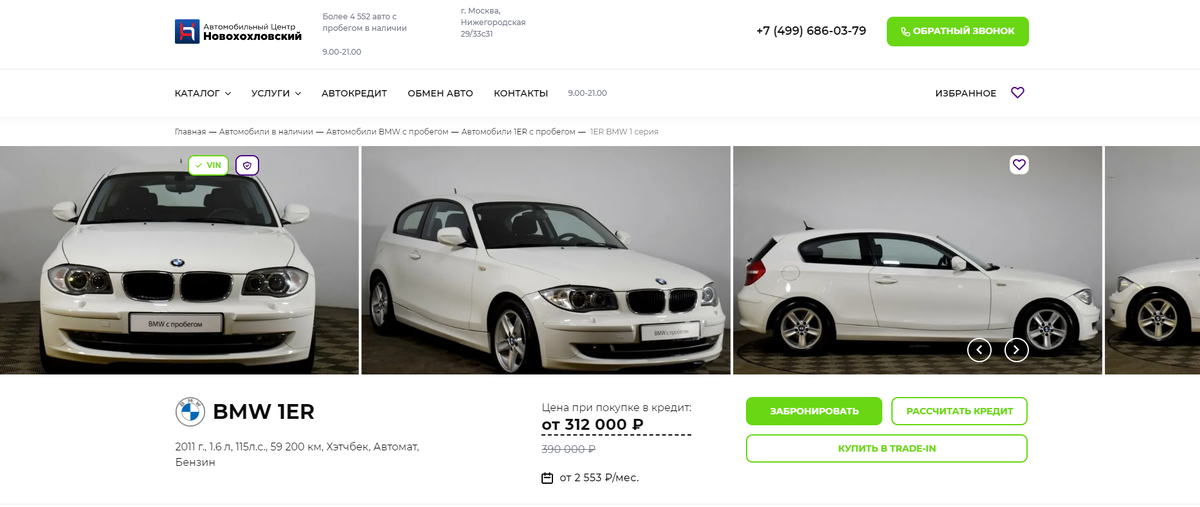
Task: Click the ОБРАТНЫЙ ЗВОНОК button
Action: pyautogui.click(x=957, y=31)
